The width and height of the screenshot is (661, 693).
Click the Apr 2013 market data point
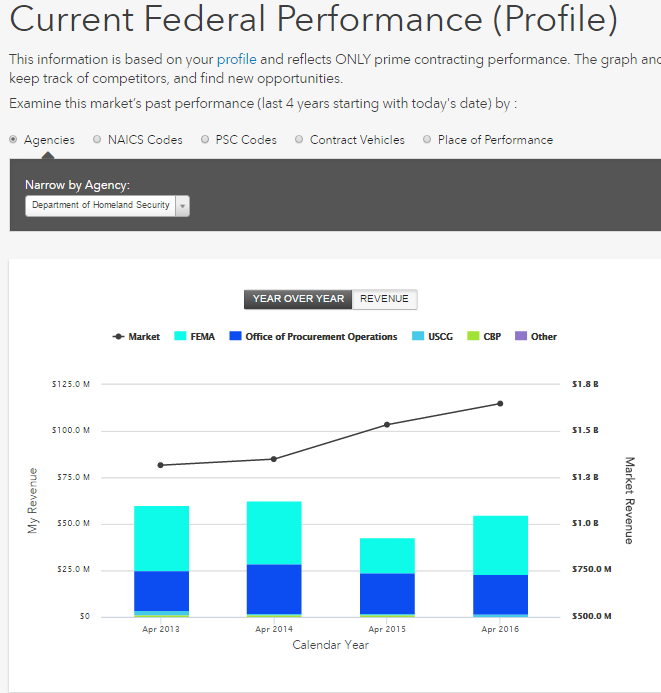[160, 465]
